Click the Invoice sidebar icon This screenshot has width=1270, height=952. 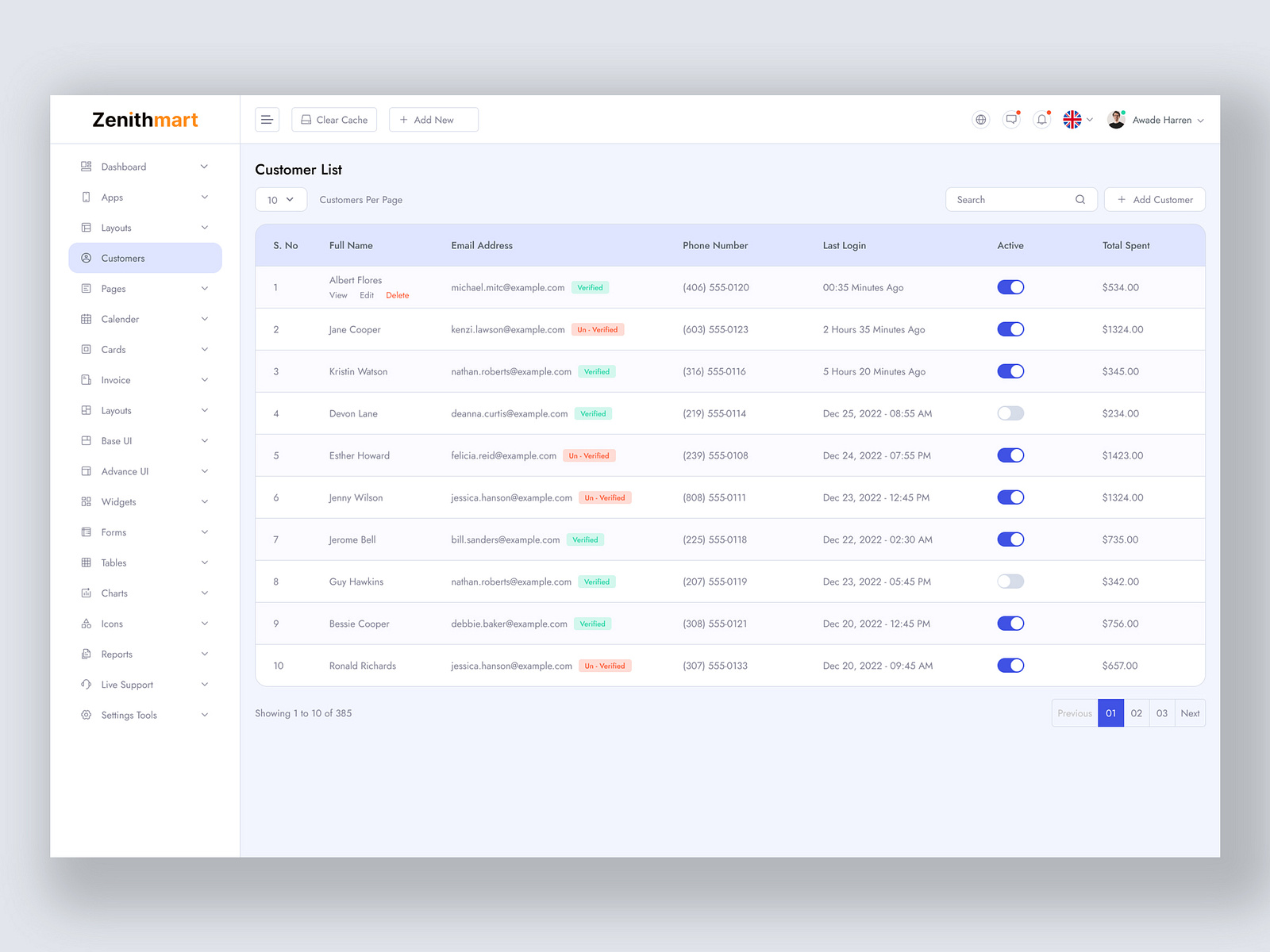[x=86, y=379]
